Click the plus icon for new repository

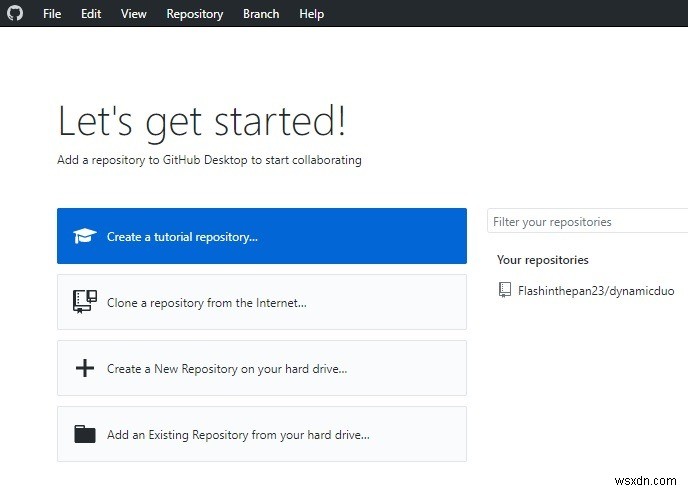pos(85,368)
